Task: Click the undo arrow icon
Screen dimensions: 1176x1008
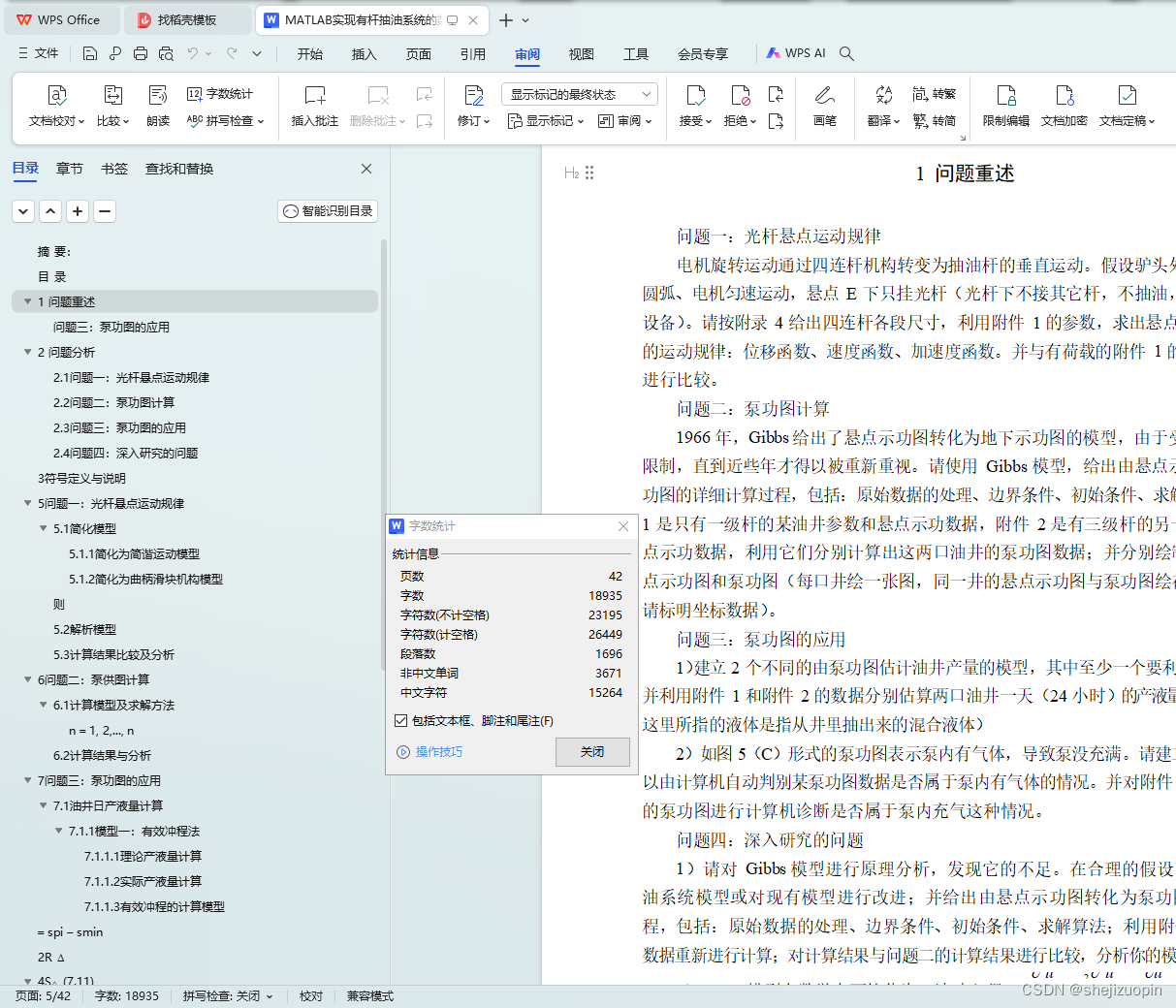Action: (193, 54)
